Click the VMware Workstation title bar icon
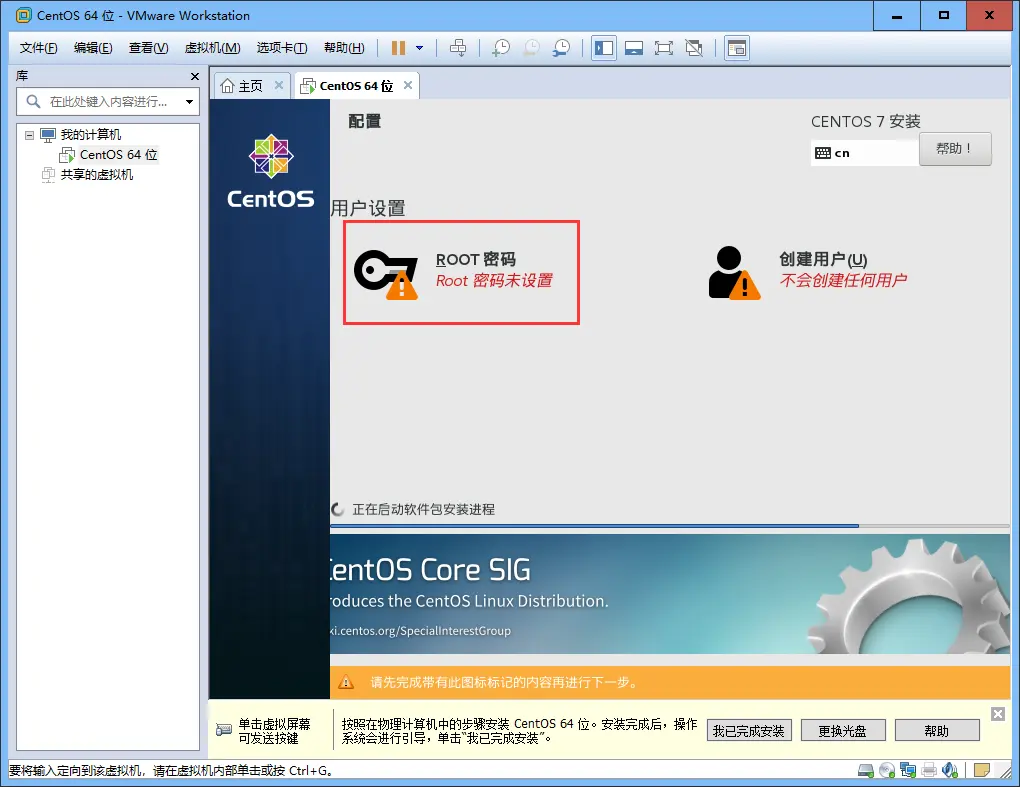The height and width of the screenshot is (787, 1020). click(x=23, y=15)
